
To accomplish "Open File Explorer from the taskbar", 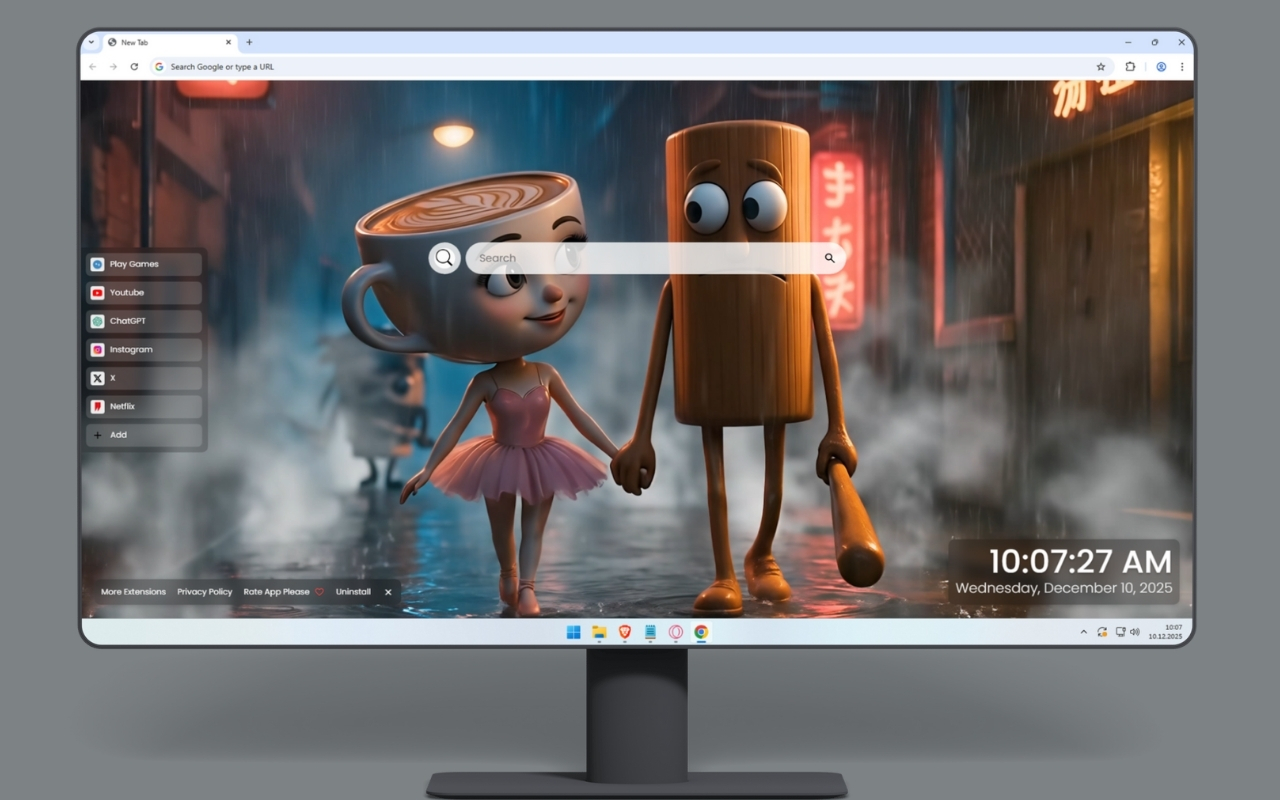I will pos(599,632).
